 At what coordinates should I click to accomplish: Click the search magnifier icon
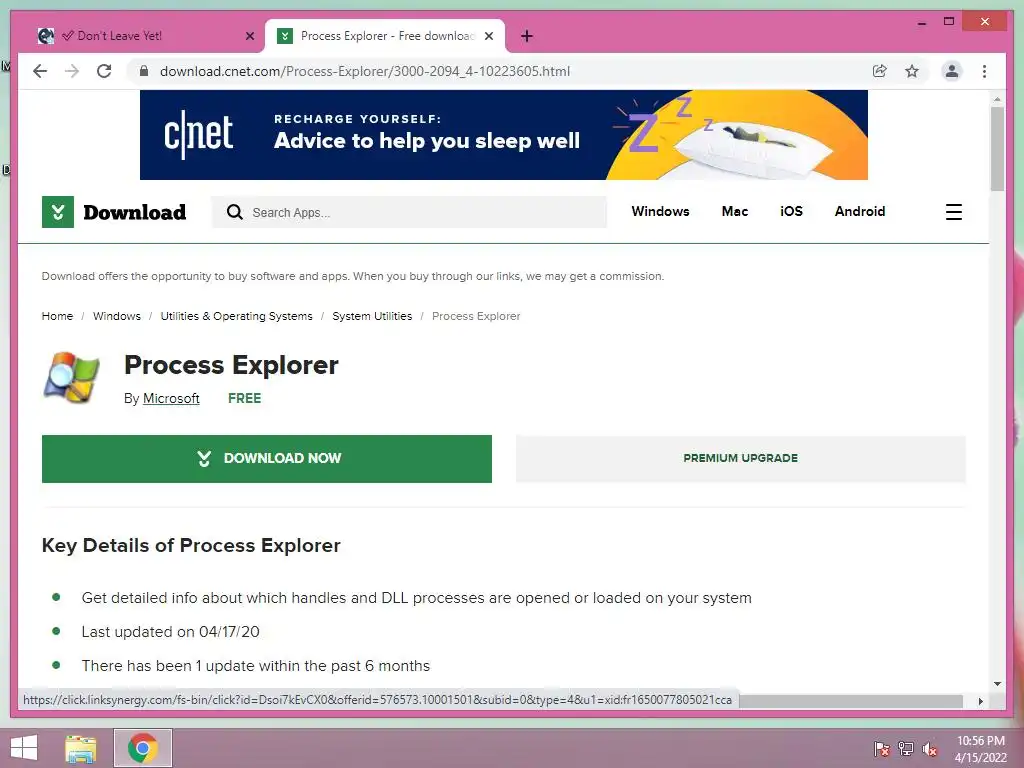point(234,212)
